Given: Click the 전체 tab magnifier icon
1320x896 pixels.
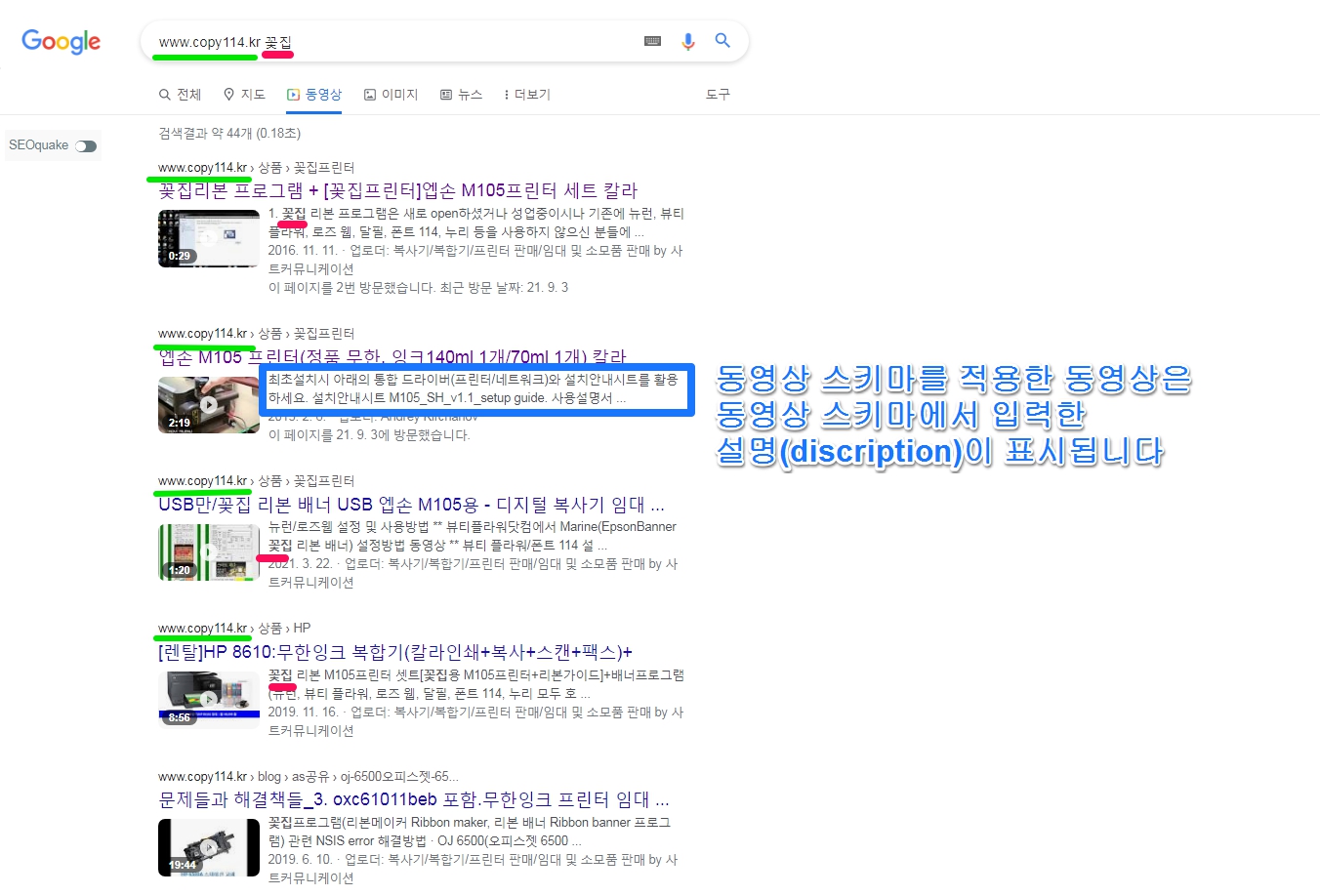Looking at the screenshot, I should pos(165,95).
